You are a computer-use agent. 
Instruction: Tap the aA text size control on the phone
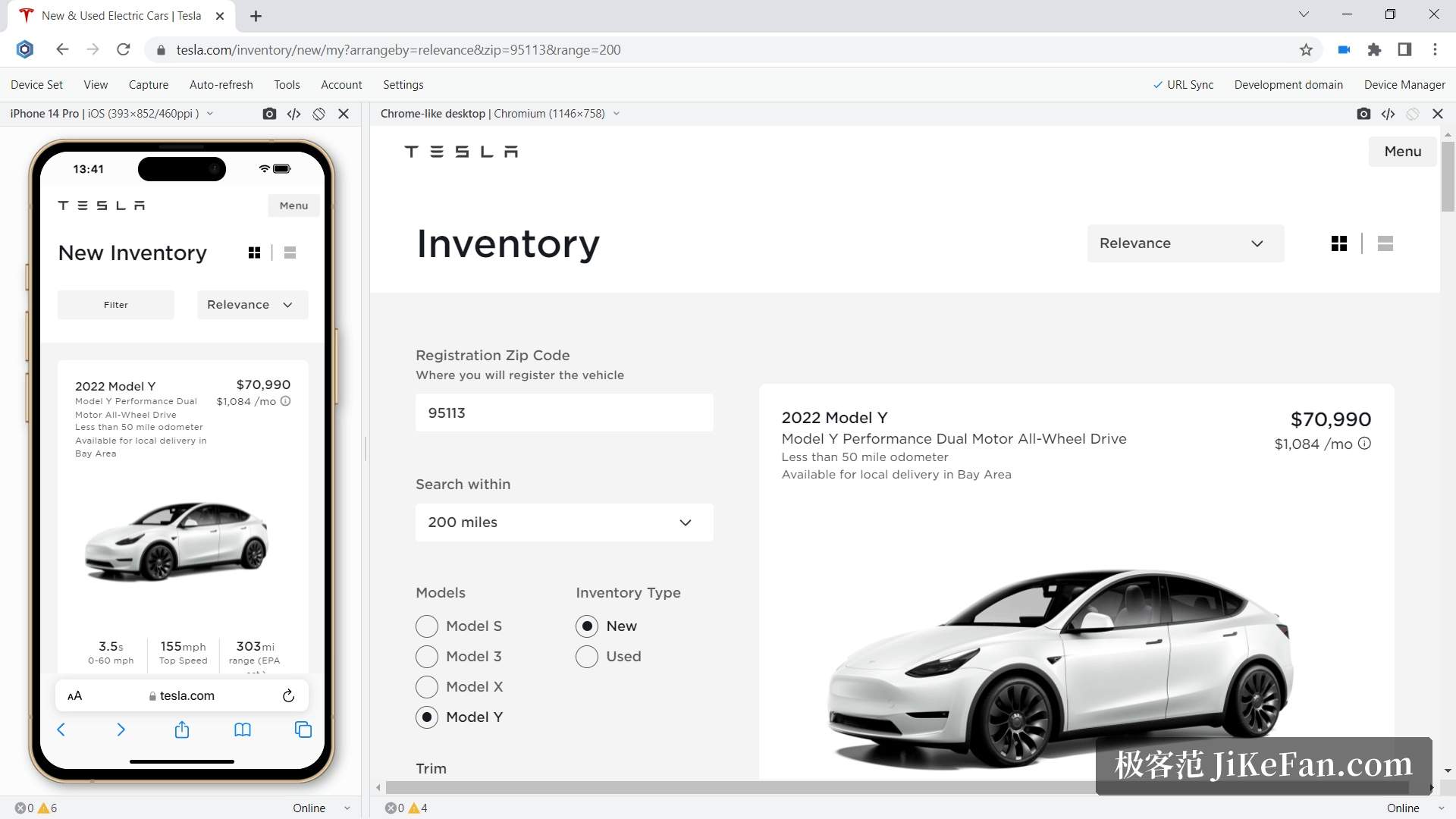coord(74,696)
